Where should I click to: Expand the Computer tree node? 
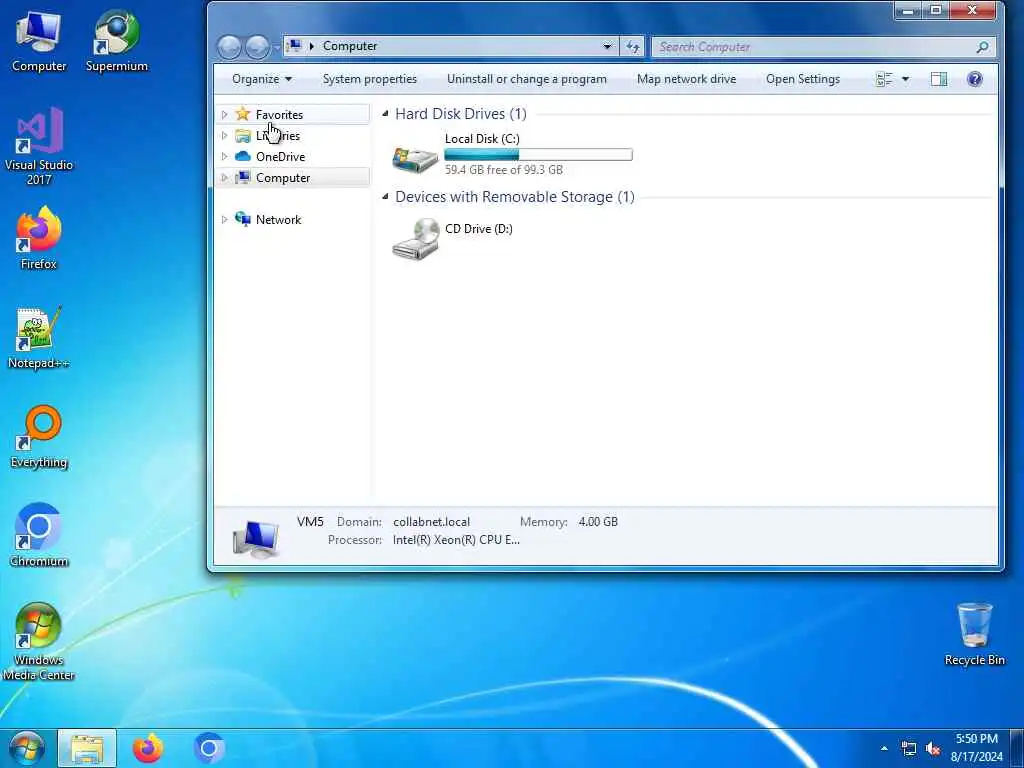coord(224,177)
